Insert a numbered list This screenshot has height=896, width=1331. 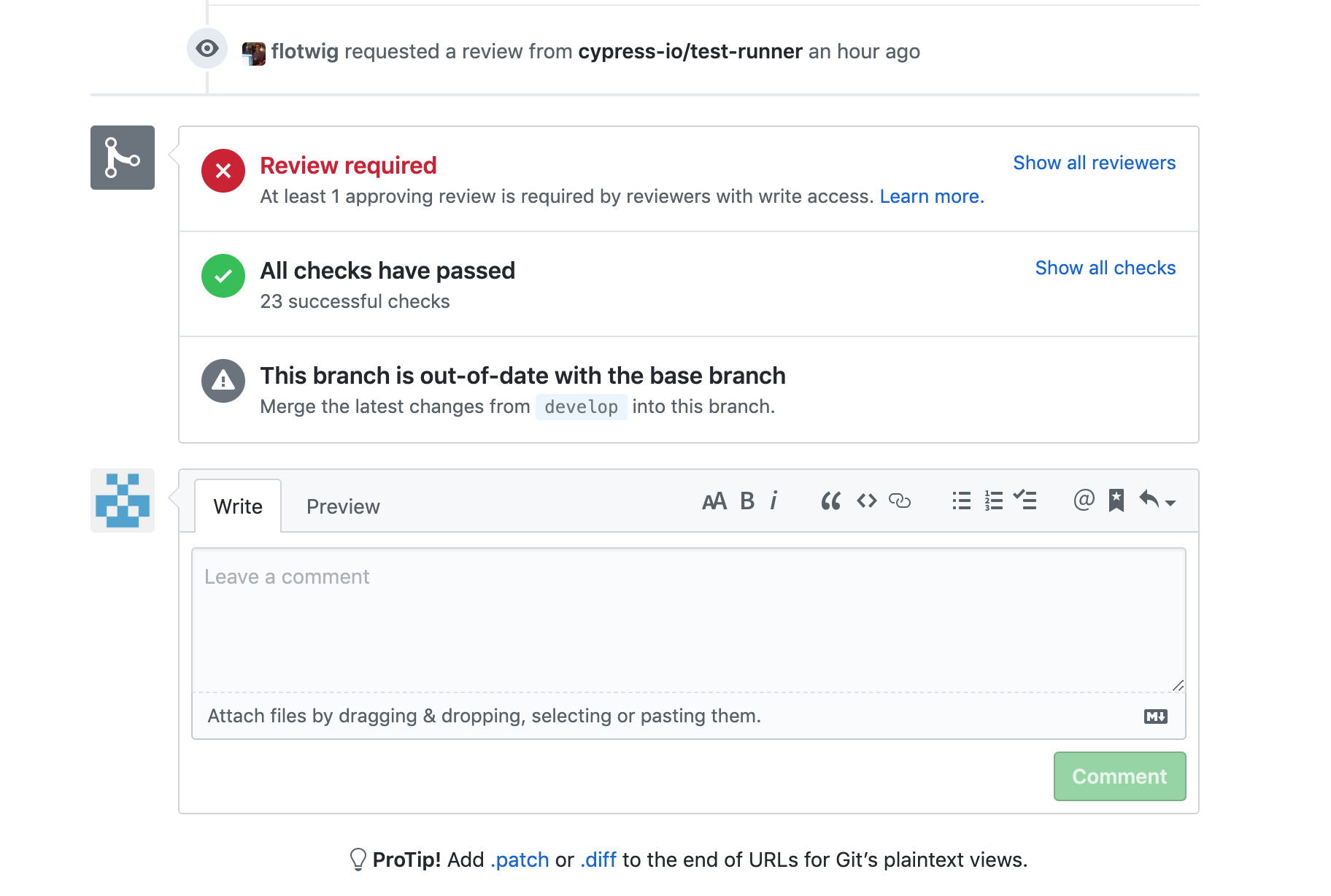992,501
